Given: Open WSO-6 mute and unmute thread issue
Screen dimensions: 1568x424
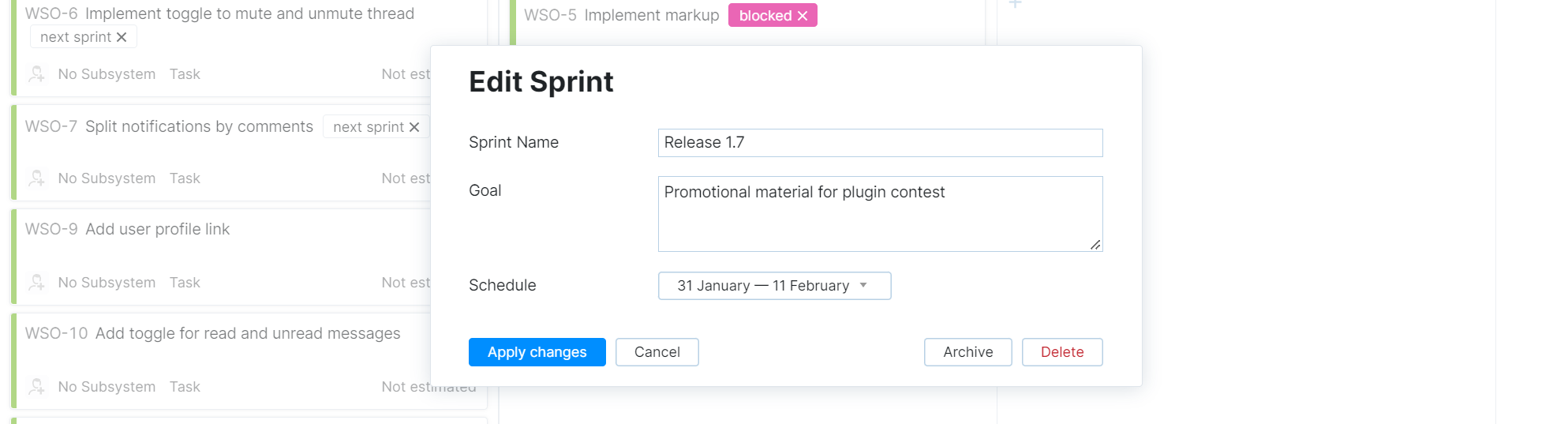Looking at the screenshot, I should (249, 13).
